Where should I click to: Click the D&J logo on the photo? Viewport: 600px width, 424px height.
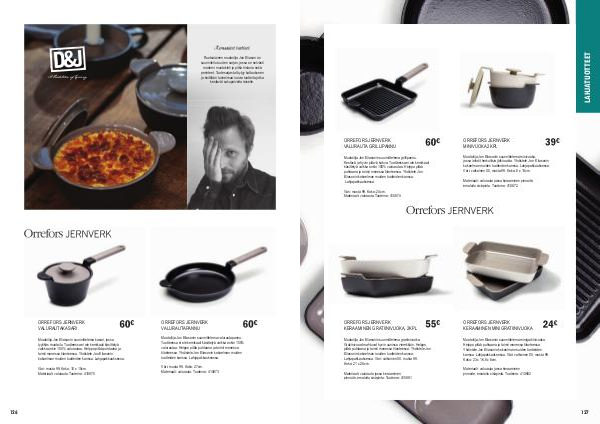point(68,59)
